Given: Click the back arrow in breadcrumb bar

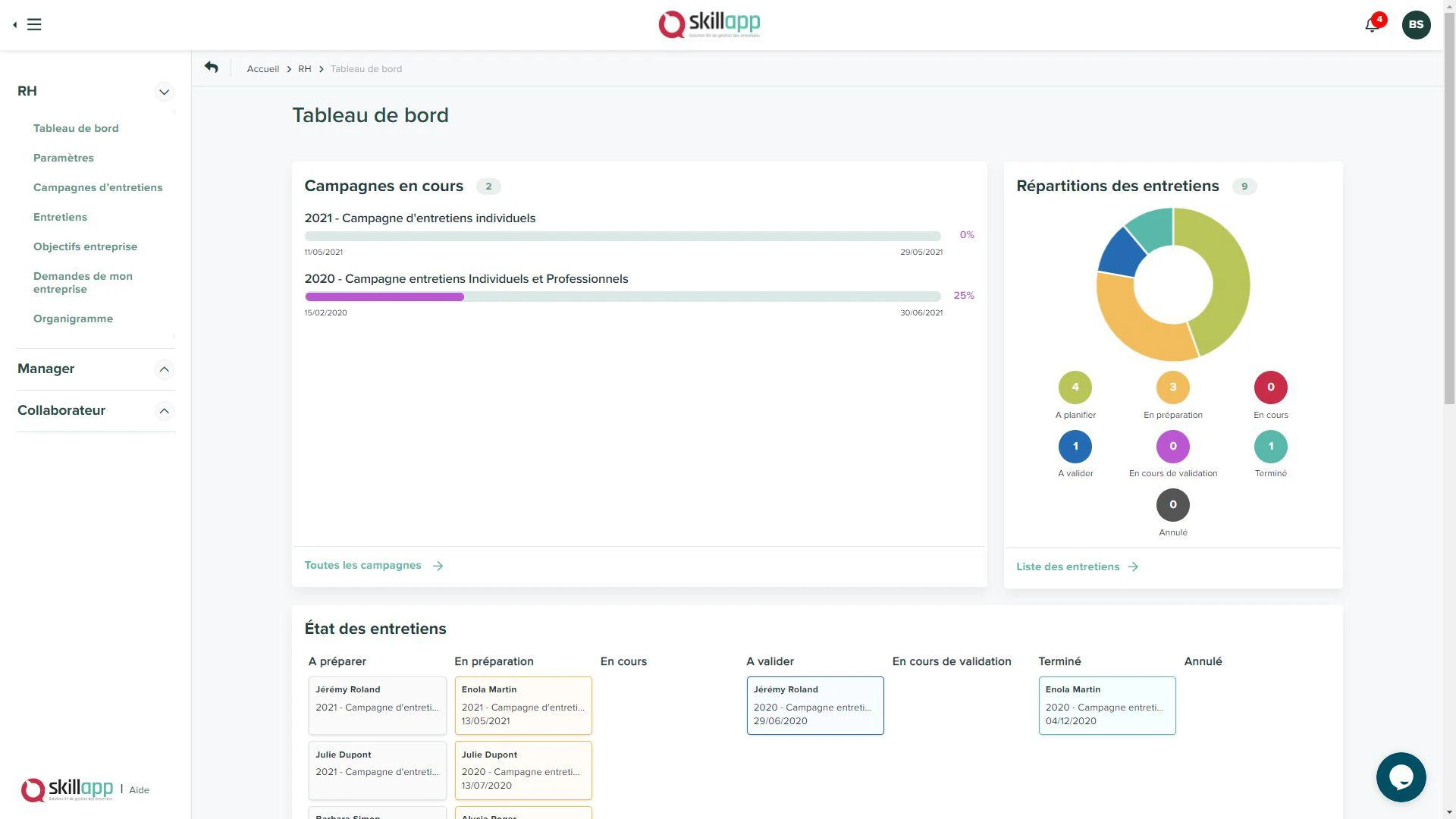Looking at the screenshot, I should point(212,67).
